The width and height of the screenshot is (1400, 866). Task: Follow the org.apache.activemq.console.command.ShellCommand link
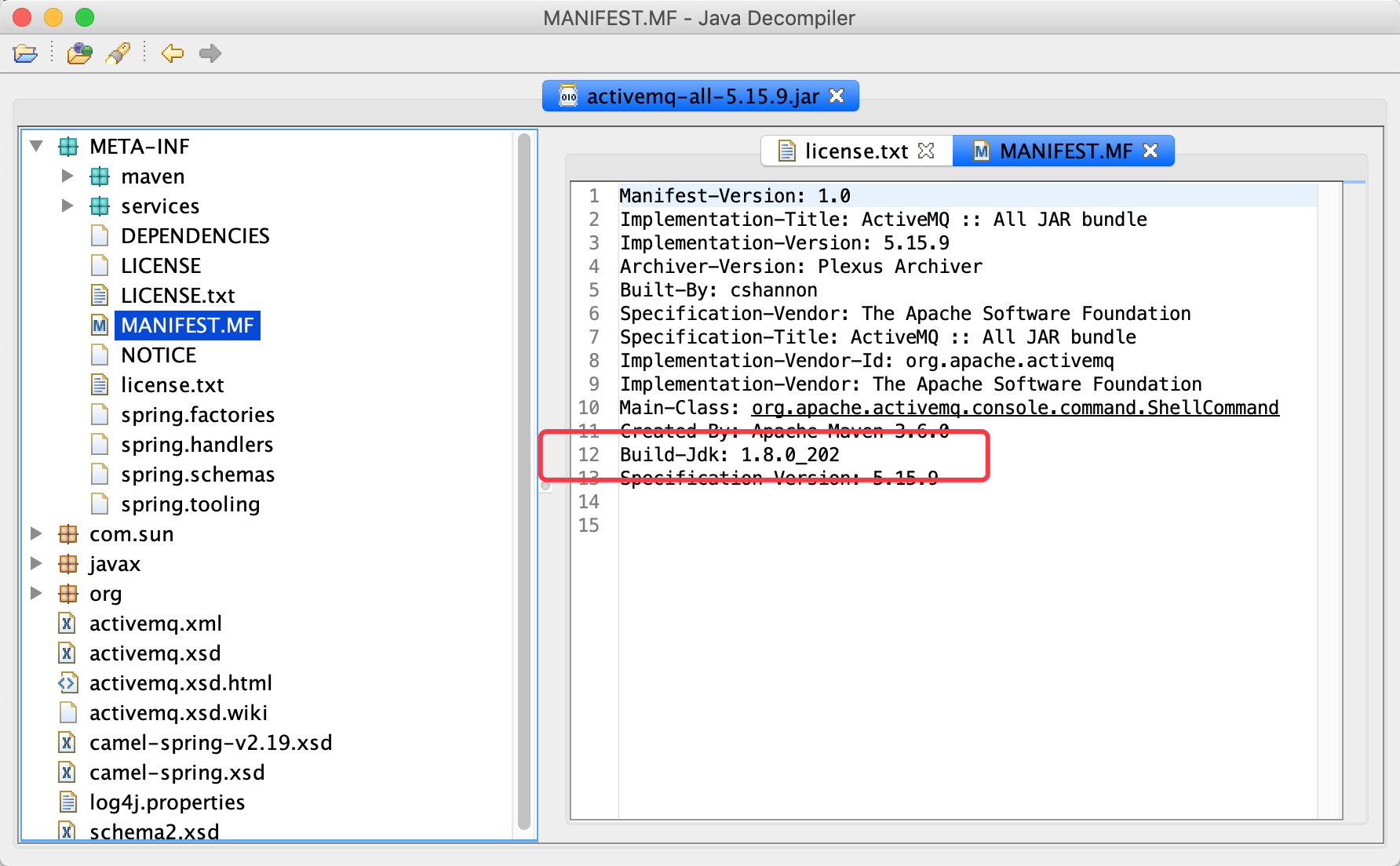point(1015,408)
